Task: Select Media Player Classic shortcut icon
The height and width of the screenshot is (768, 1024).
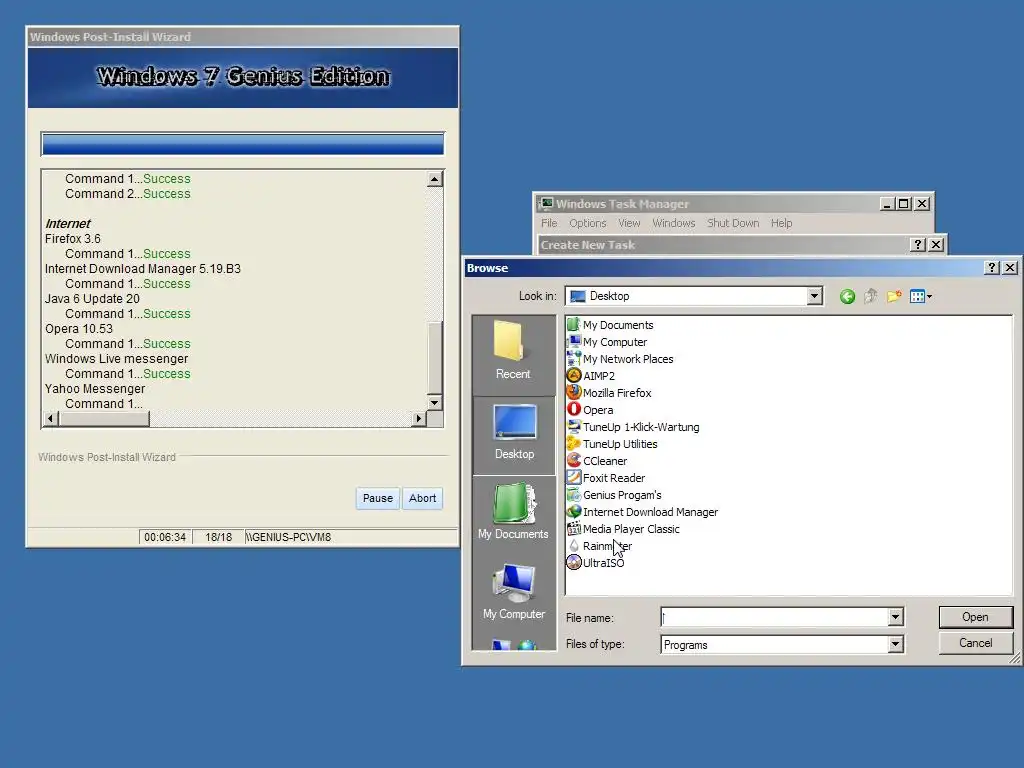Action: 573,528
